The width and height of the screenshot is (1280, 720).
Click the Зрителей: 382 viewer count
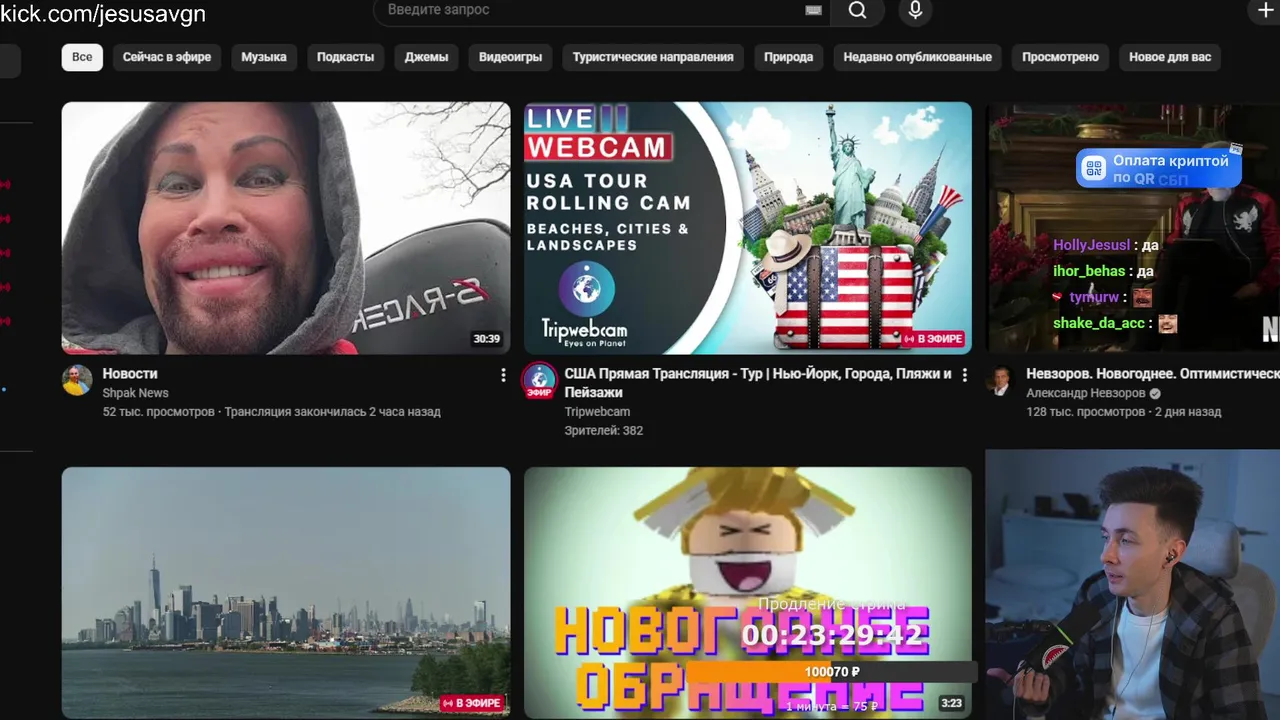click(604, 431)
